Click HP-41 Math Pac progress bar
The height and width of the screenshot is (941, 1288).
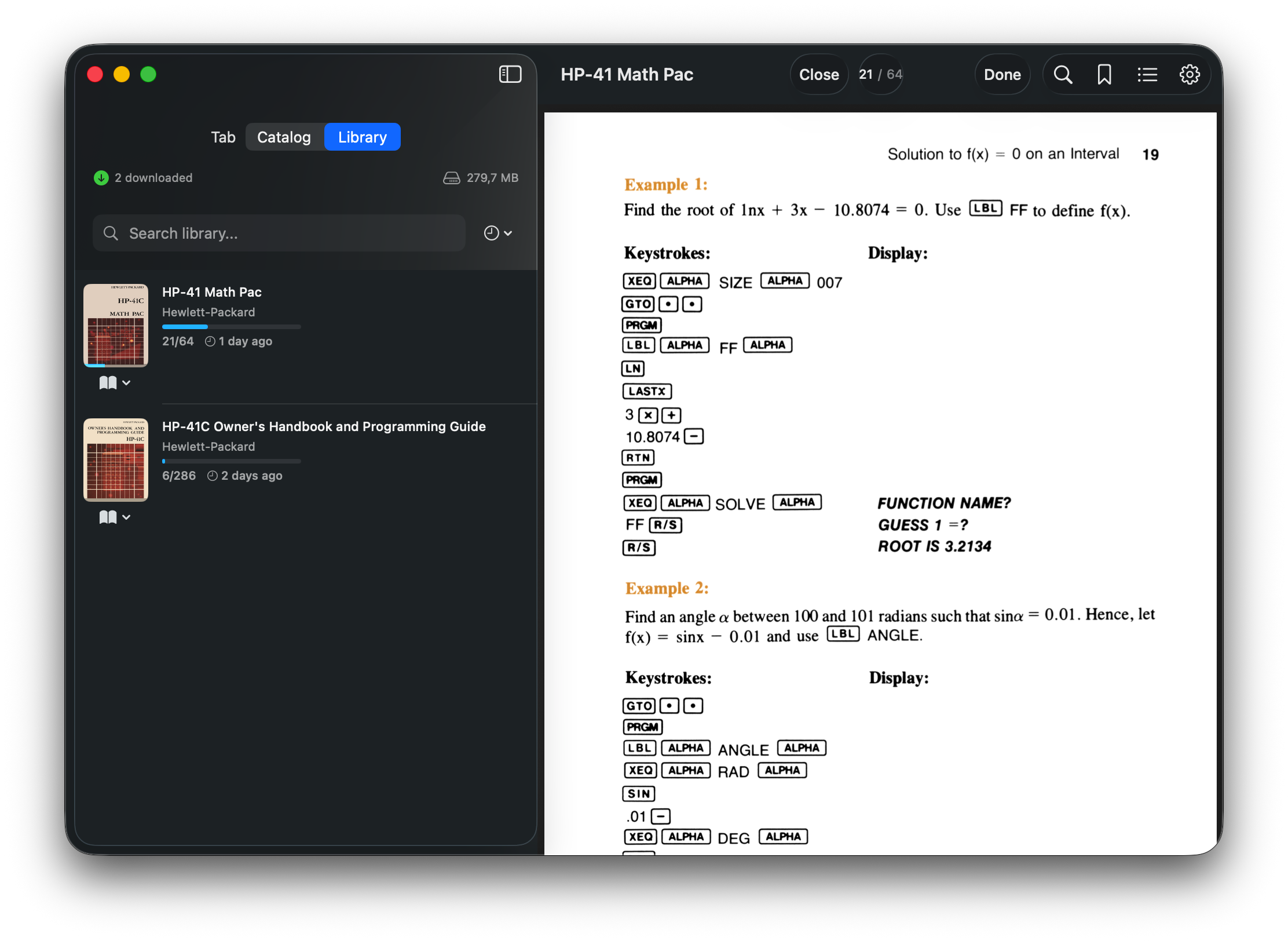(232, 327)
